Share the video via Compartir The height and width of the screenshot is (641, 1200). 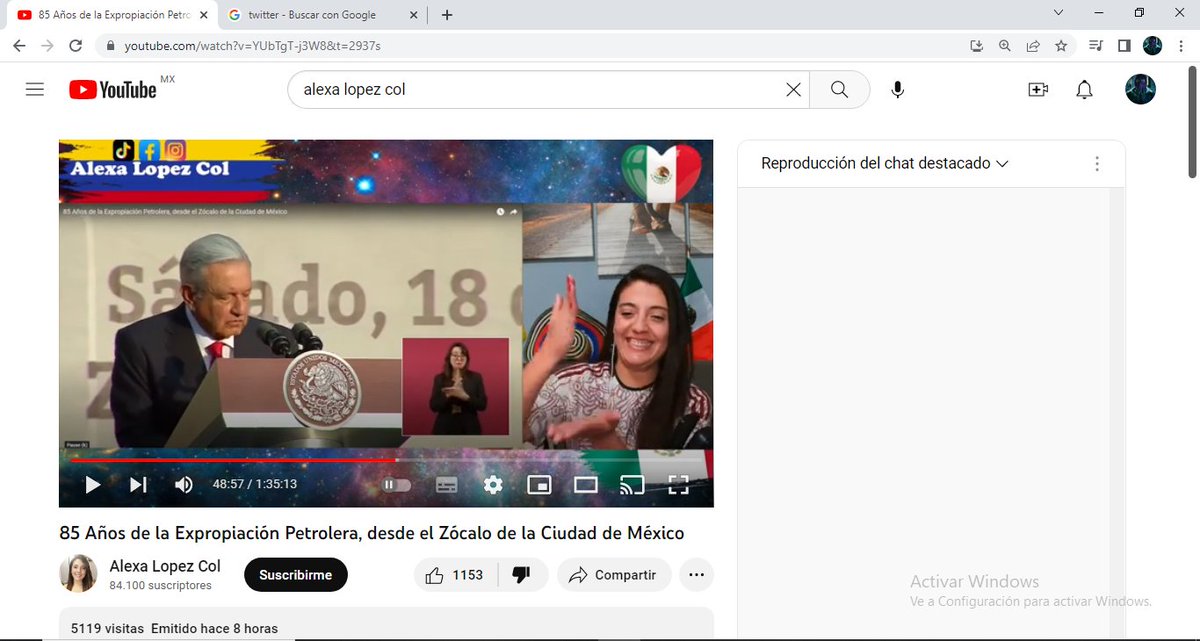[x=614, y=575]
